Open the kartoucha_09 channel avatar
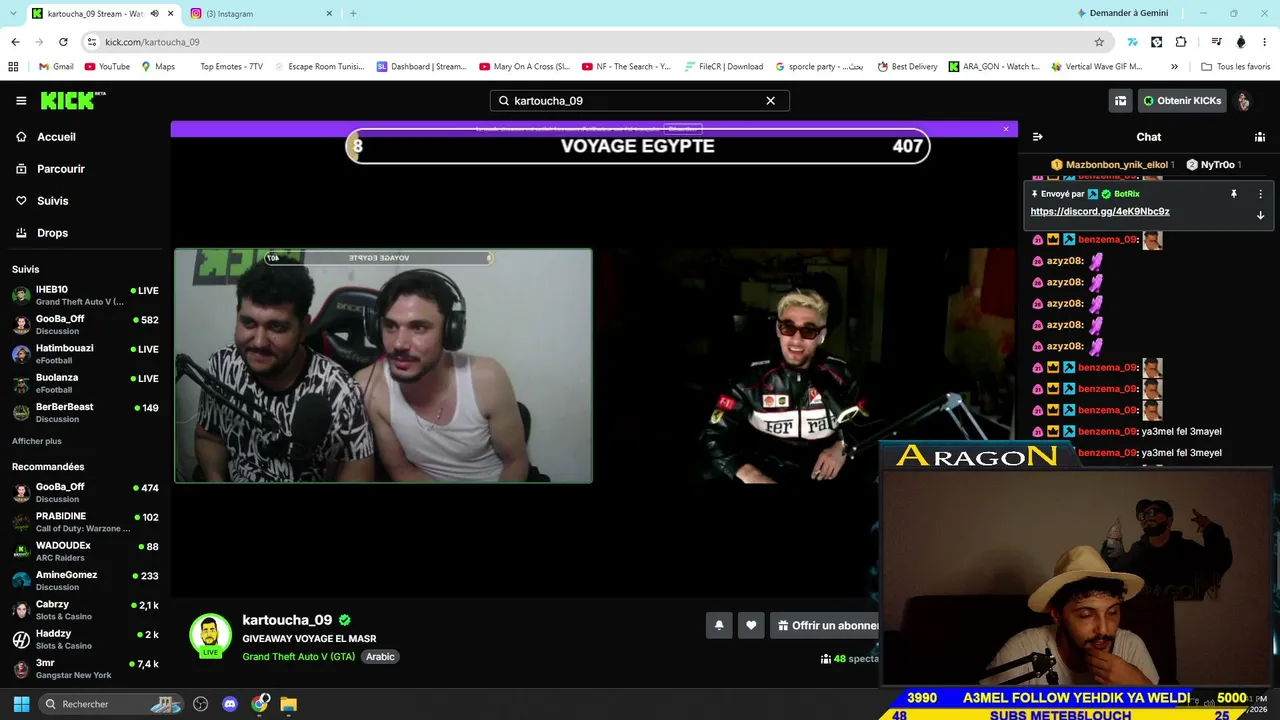This screenshot has width=1280, height=720. pos(210,635)
